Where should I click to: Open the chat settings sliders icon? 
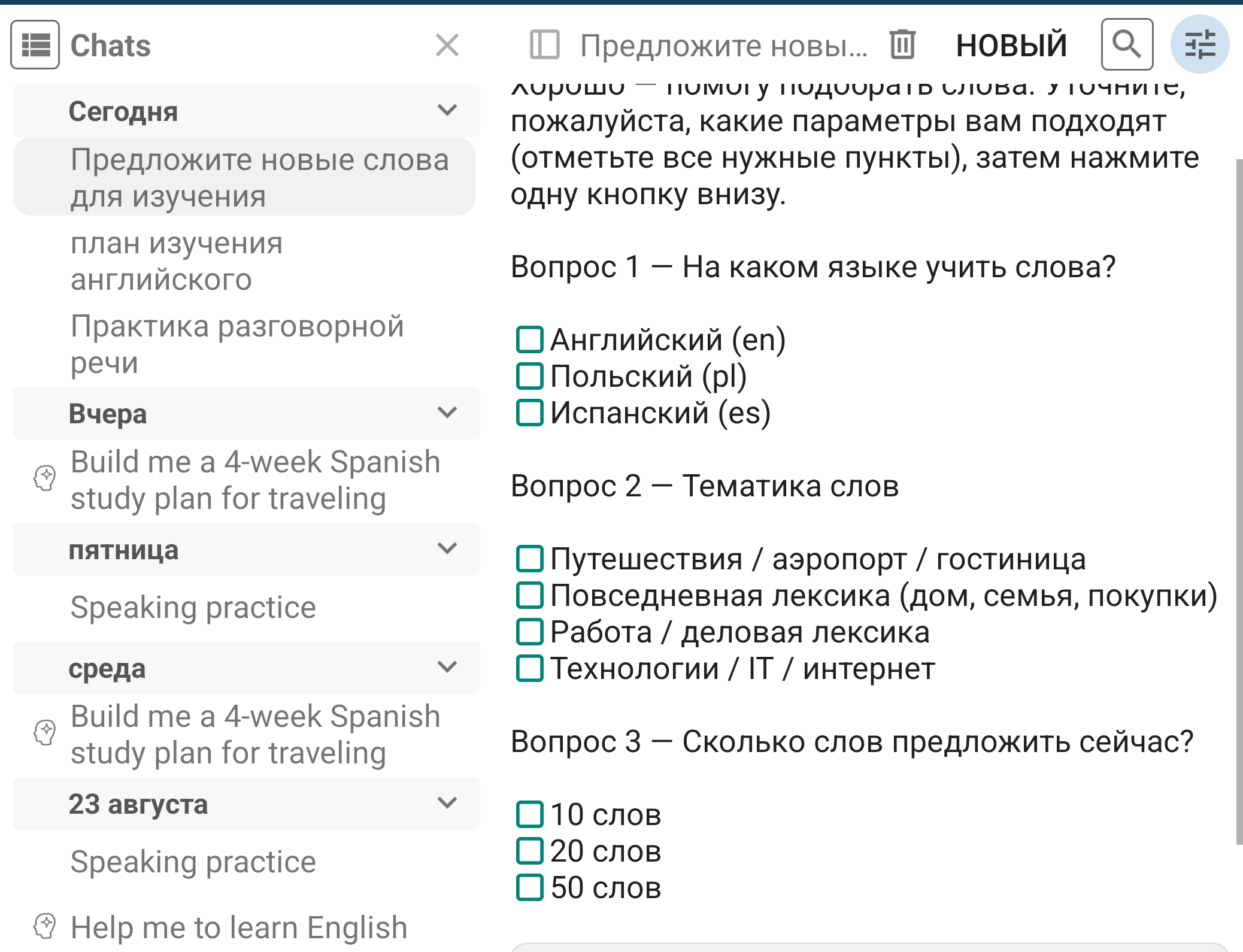[x=1200, y=44]
